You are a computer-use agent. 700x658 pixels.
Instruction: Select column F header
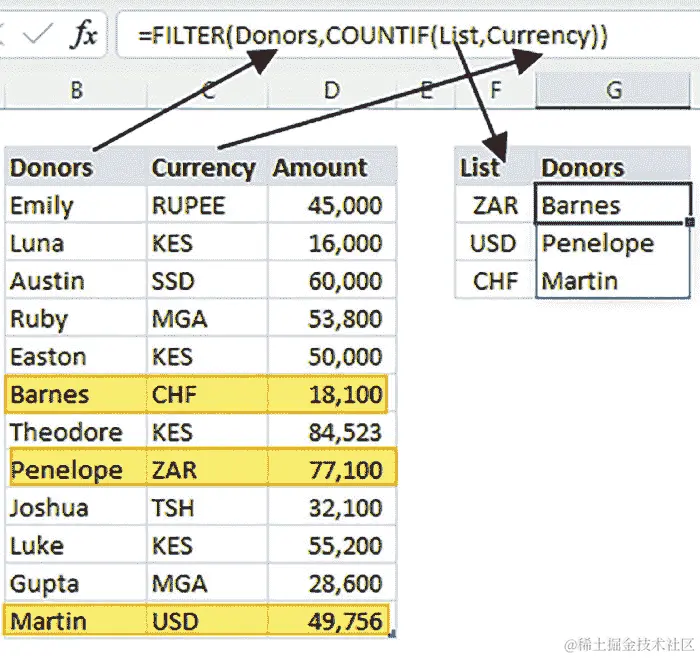[495, 90]
